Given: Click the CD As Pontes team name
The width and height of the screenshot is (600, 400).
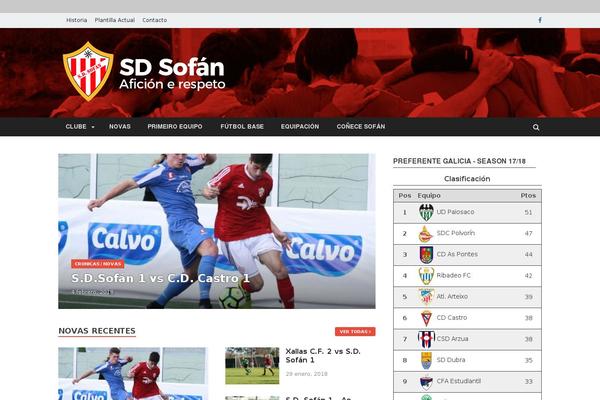Looking at the screenshot, I should tap(457, 254).
